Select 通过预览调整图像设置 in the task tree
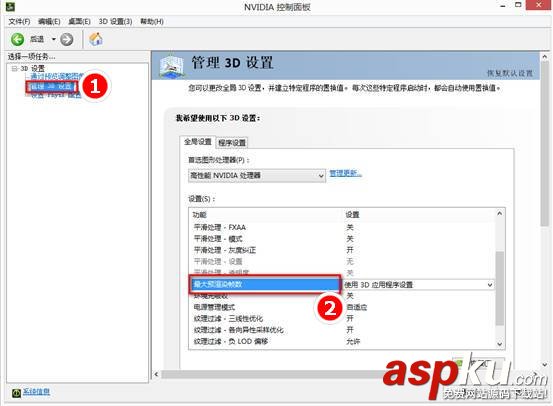Screen dimensions: 553x406 [x=57, y=76]
